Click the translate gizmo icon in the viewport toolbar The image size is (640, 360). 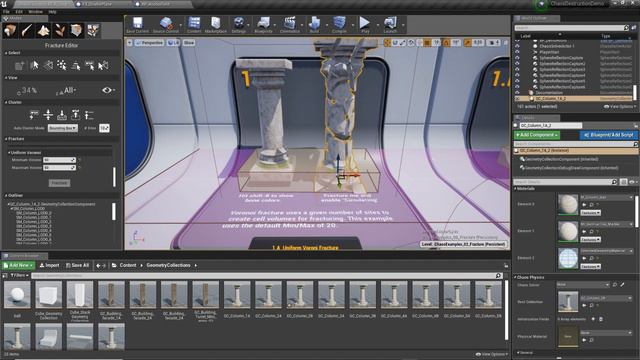387,42
